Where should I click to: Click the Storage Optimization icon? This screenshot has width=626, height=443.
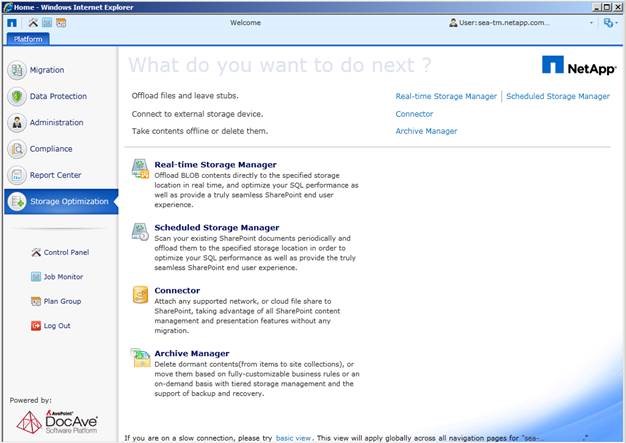point(17,201)
